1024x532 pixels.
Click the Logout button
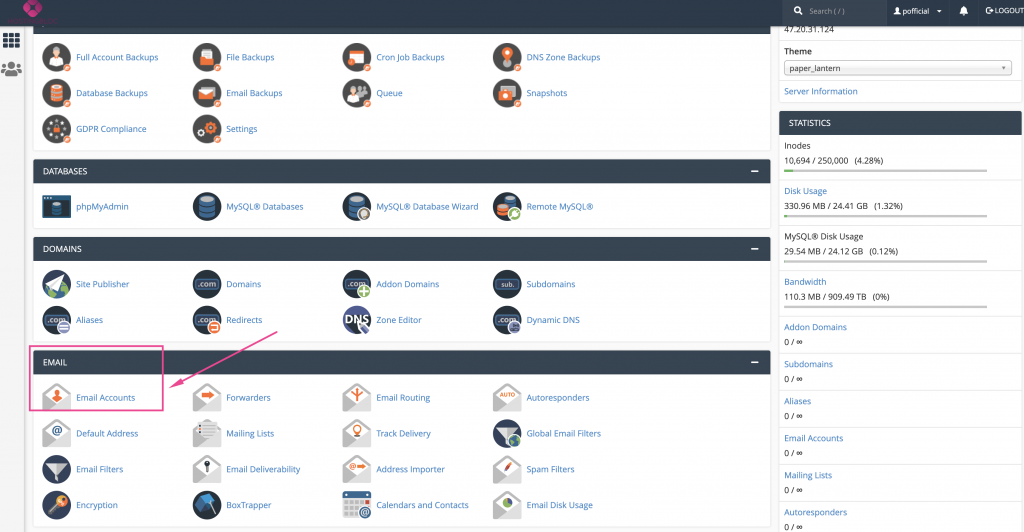click(x=1004, y=11)
